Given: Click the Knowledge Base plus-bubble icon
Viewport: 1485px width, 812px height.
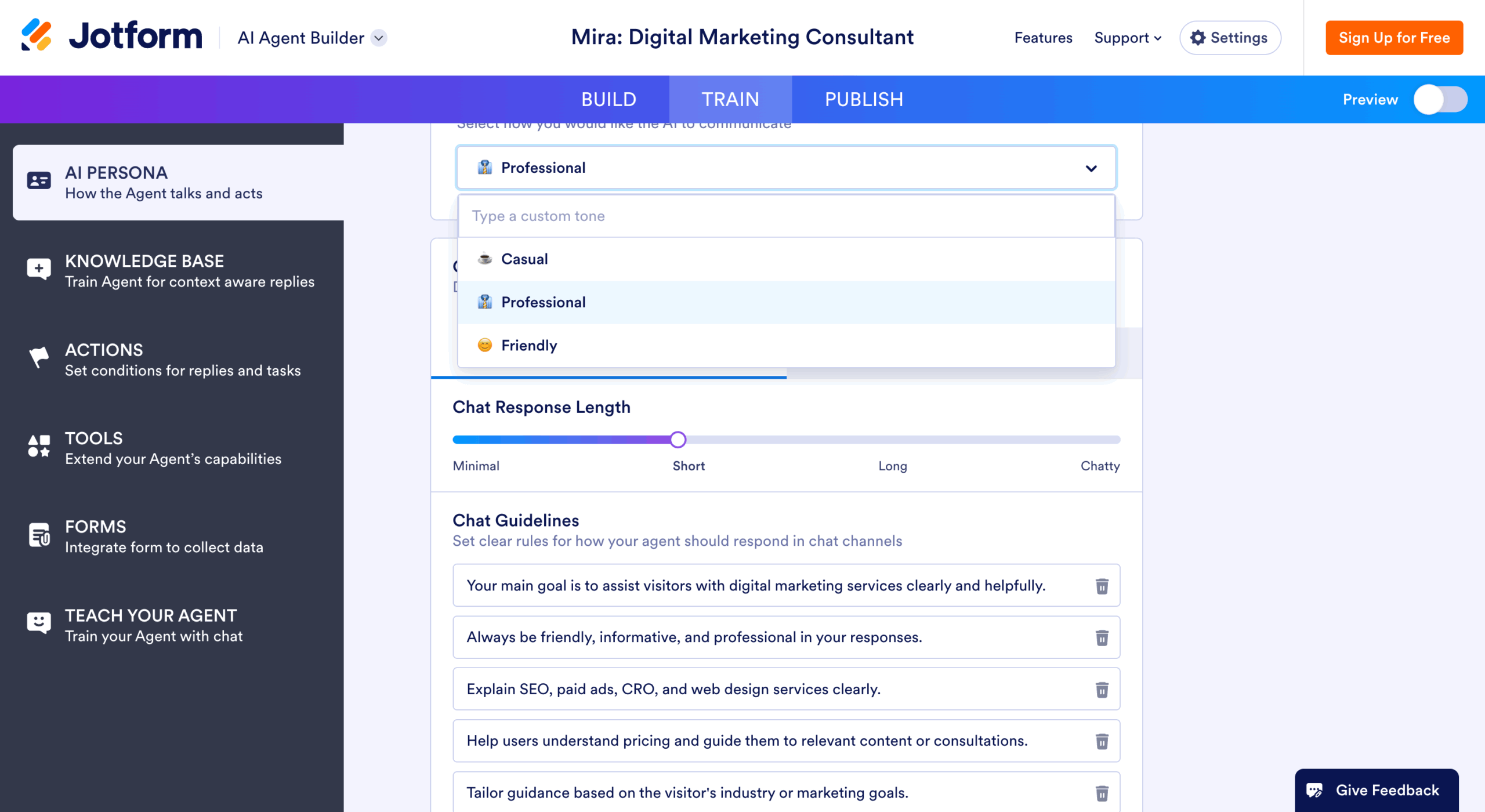Looking at the screenshot, I should coord(39,269).
